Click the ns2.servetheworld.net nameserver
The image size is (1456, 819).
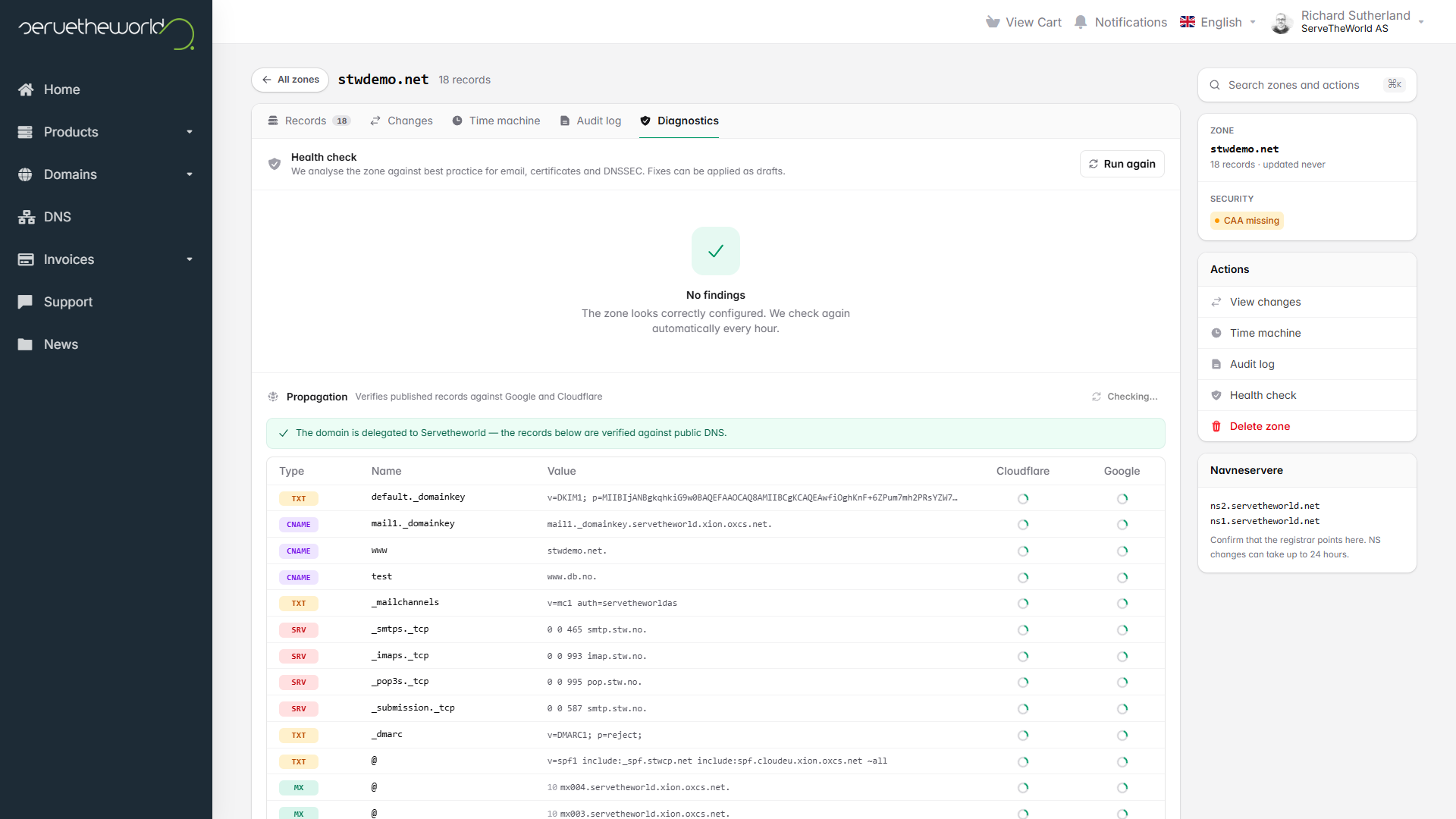tap(1265, 506)
